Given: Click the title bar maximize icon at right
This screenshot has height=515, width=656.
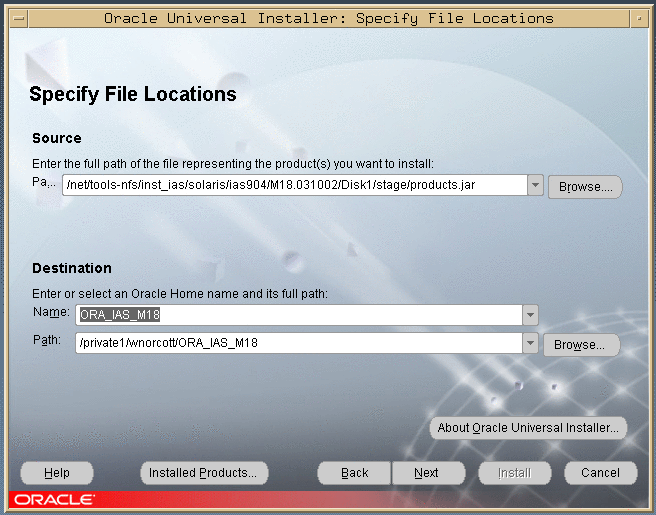Looking at the screenshot, I should [x=639, y=19].
